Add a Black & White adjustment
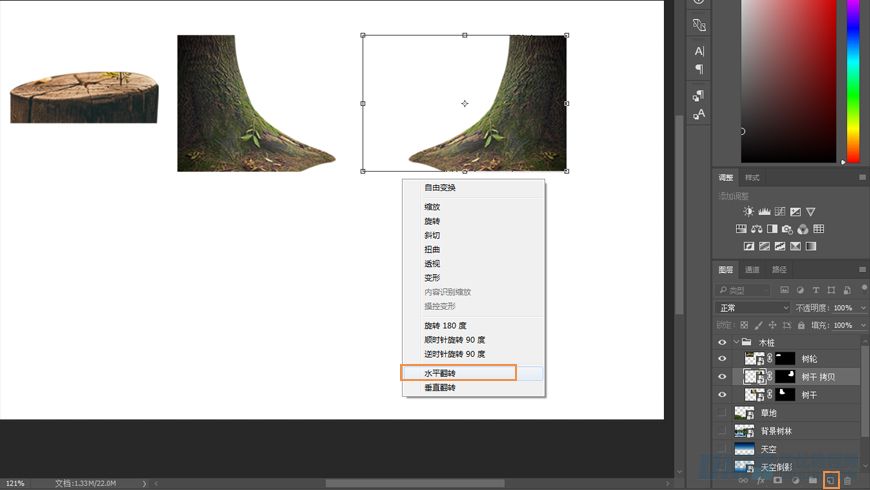The width and height of the screenshot is (870, 490). (x=772, y=229)
